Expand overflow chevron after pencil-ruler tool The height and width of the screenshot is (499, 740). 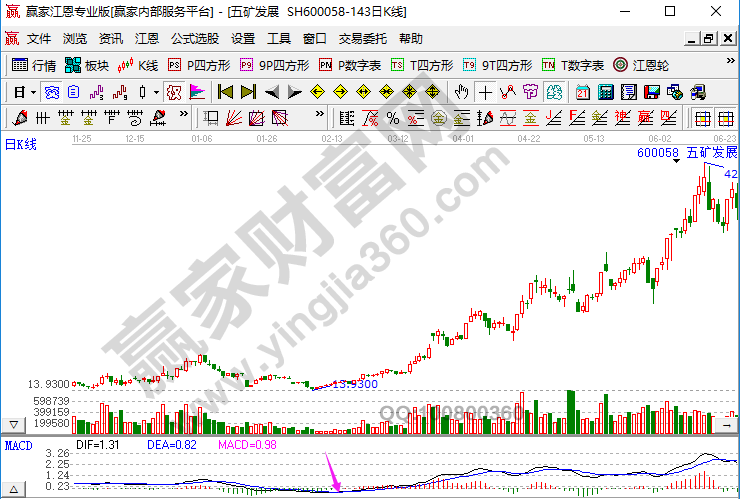click(x=184, y=114)
